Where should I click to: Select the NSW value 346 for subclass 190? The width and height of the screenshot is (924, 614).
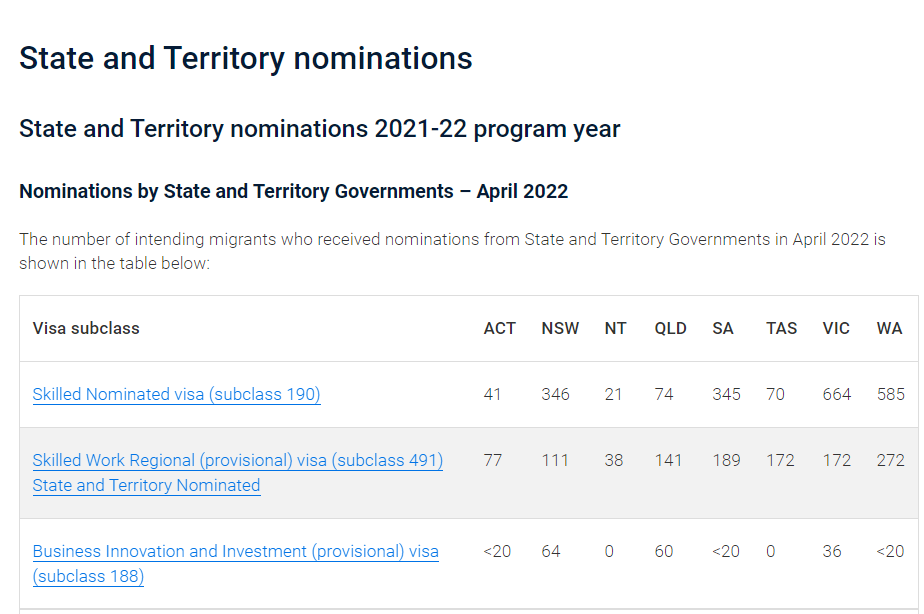click(x=555, y=394)
